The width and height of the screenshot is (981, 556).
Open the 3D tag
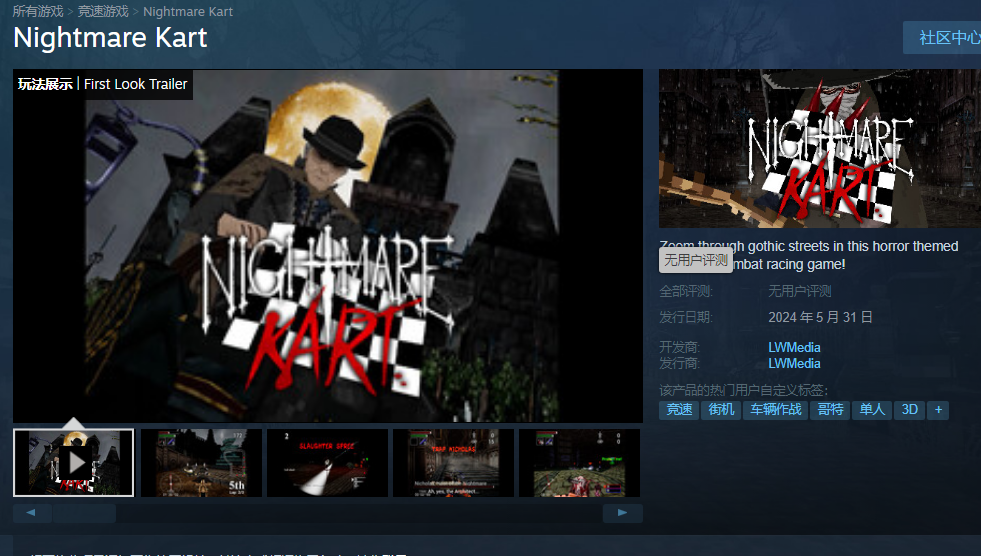pyautogui.click(x=910, y=410)
